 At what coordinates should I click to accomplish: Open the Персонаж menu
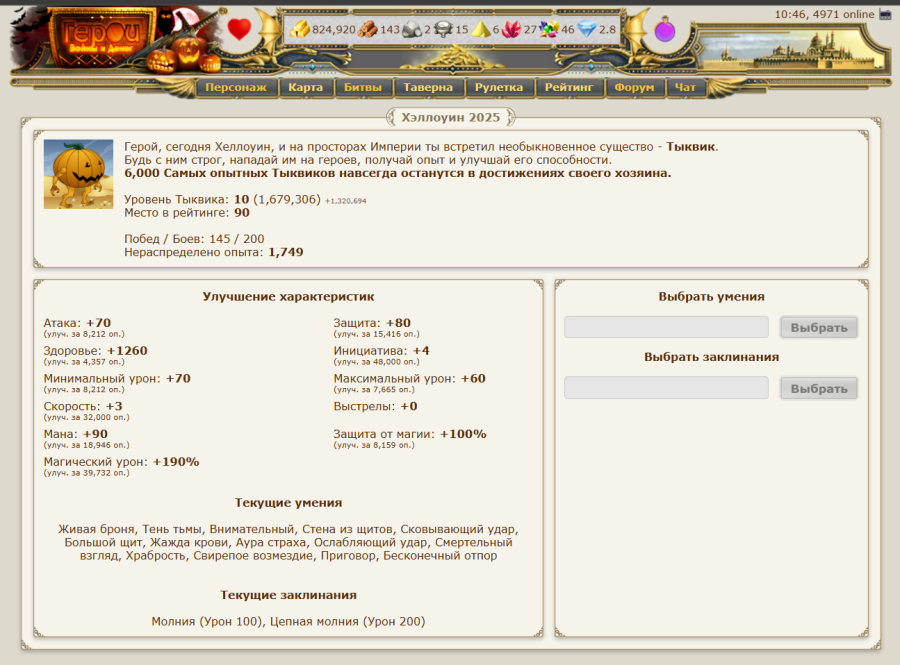pos(236,88)
